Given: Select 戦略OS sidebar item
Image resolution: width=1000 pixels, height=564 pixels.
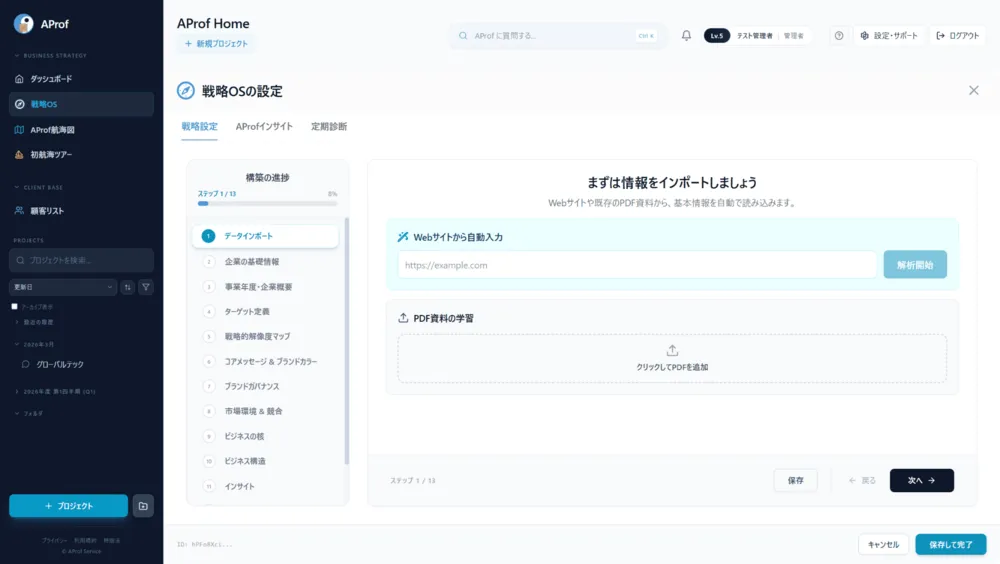Looking at the screenshot, I should point(81,104).
